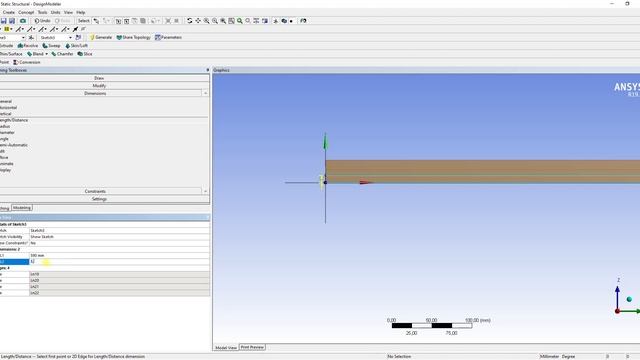Click the Save project icon

[x=3, y=21]
